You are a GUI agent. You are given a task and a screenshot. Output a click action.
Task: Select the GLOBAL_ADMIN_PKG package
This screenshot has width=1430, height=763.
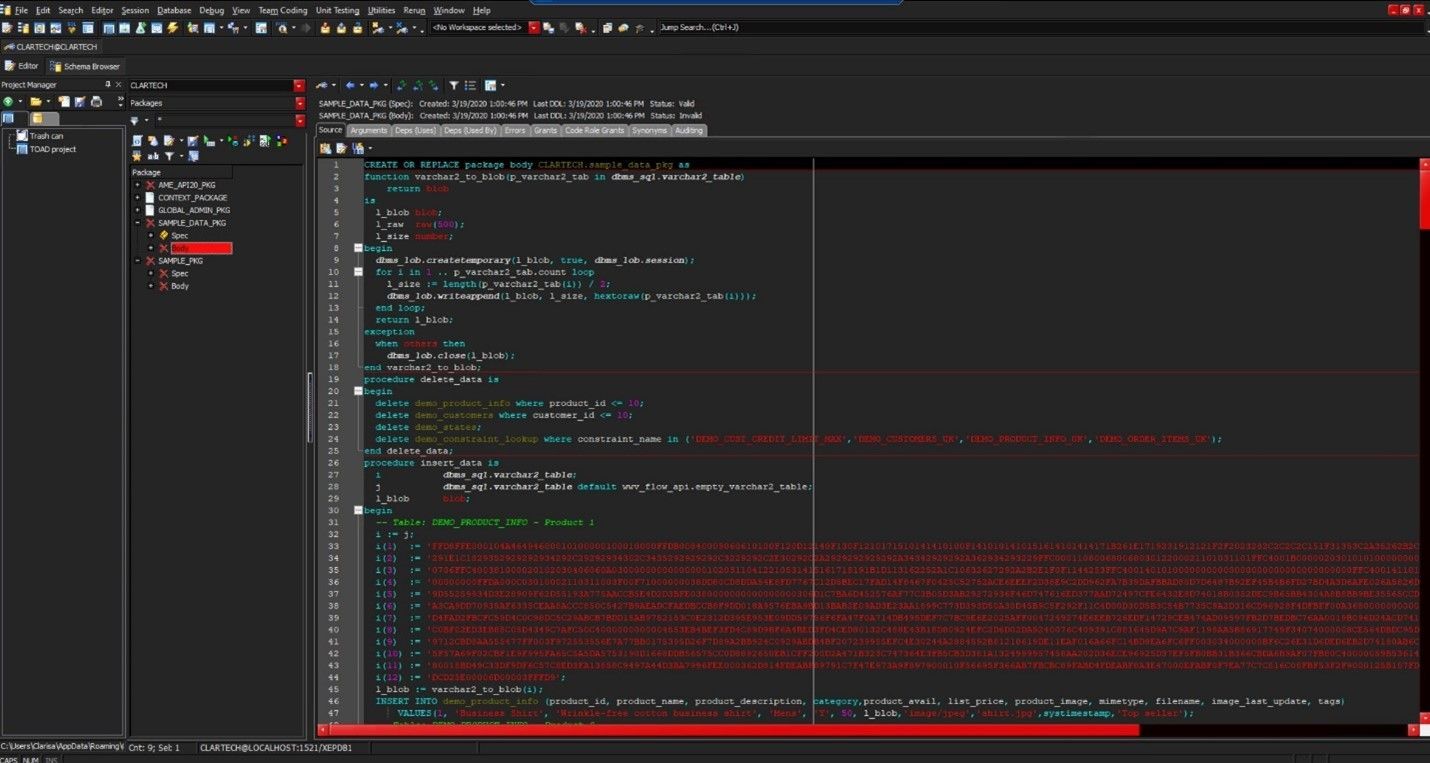[x=193, y=210]
